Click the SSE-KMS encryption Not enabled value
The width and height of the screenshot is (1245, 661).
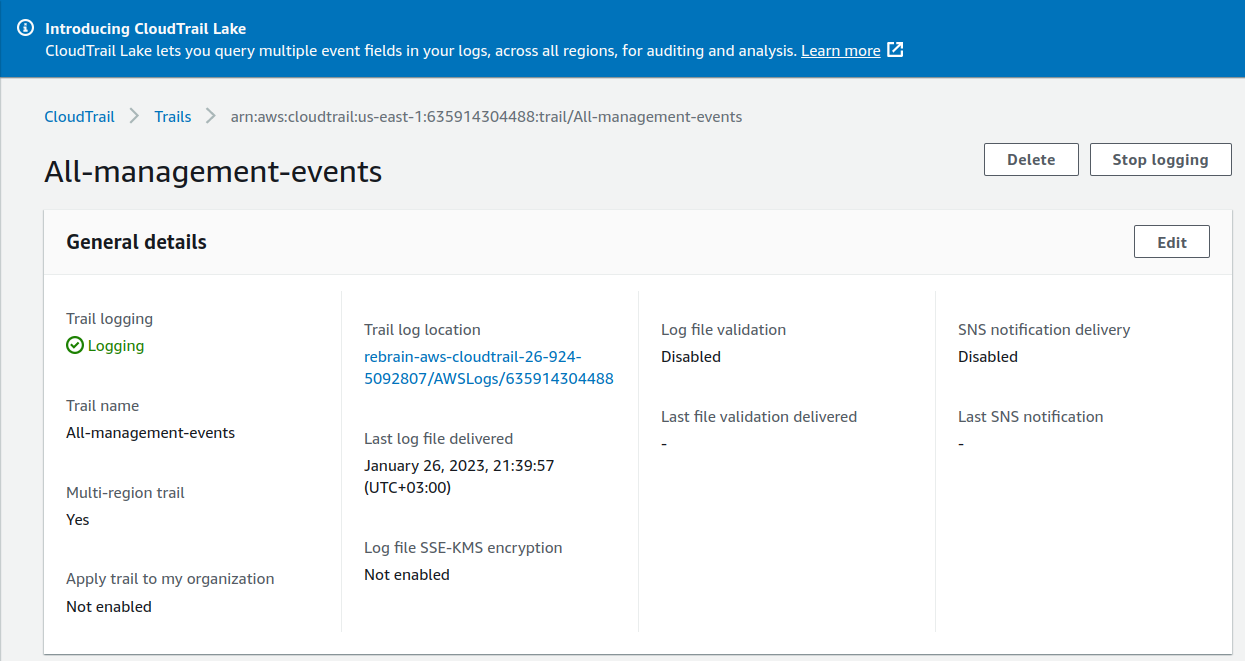[407, 575]
